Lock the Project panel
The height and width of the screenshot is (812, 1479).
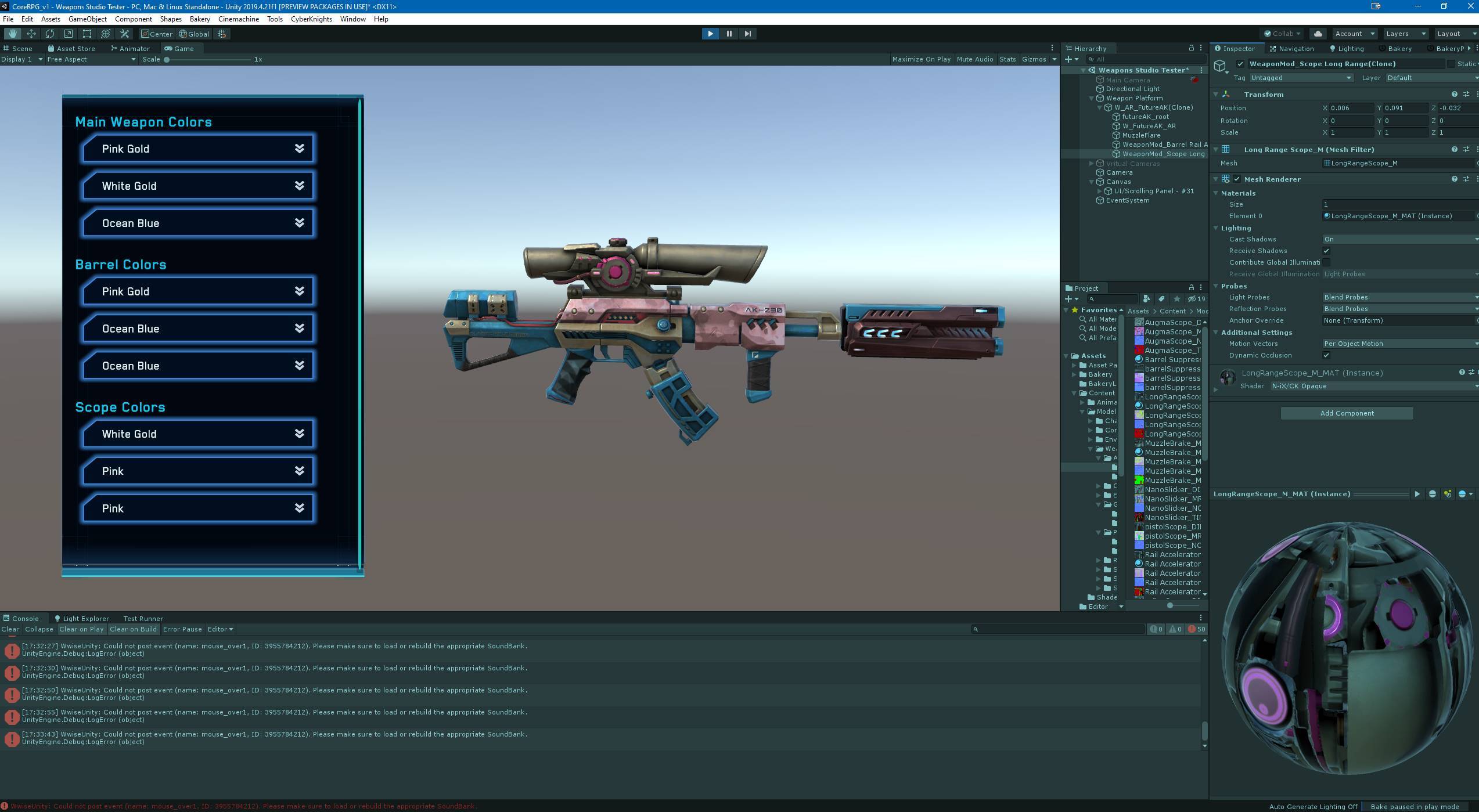point(1191,288)
